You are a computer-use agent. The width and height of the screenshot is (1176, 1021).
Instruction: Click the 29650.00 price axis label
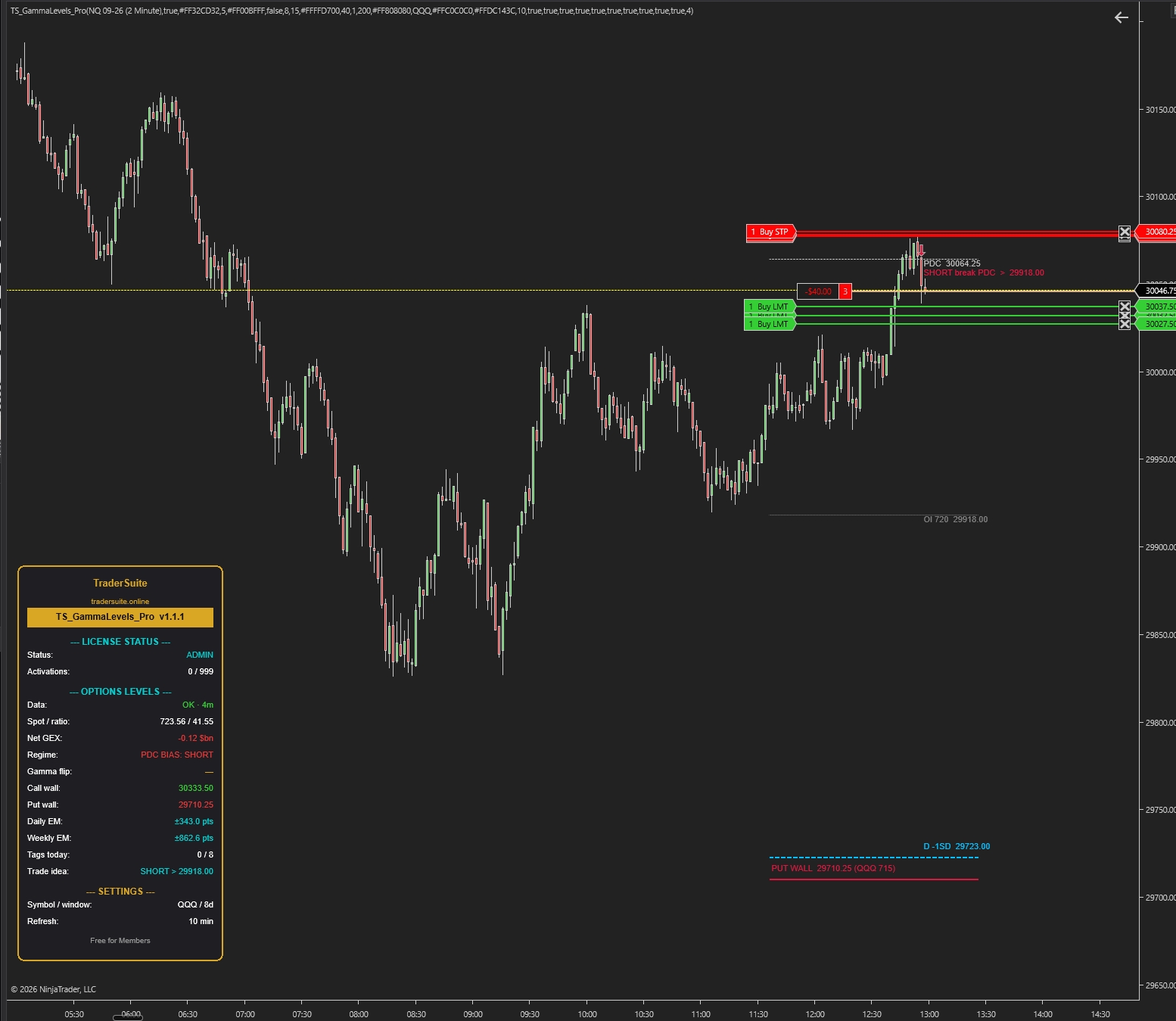coord(1160,985)
